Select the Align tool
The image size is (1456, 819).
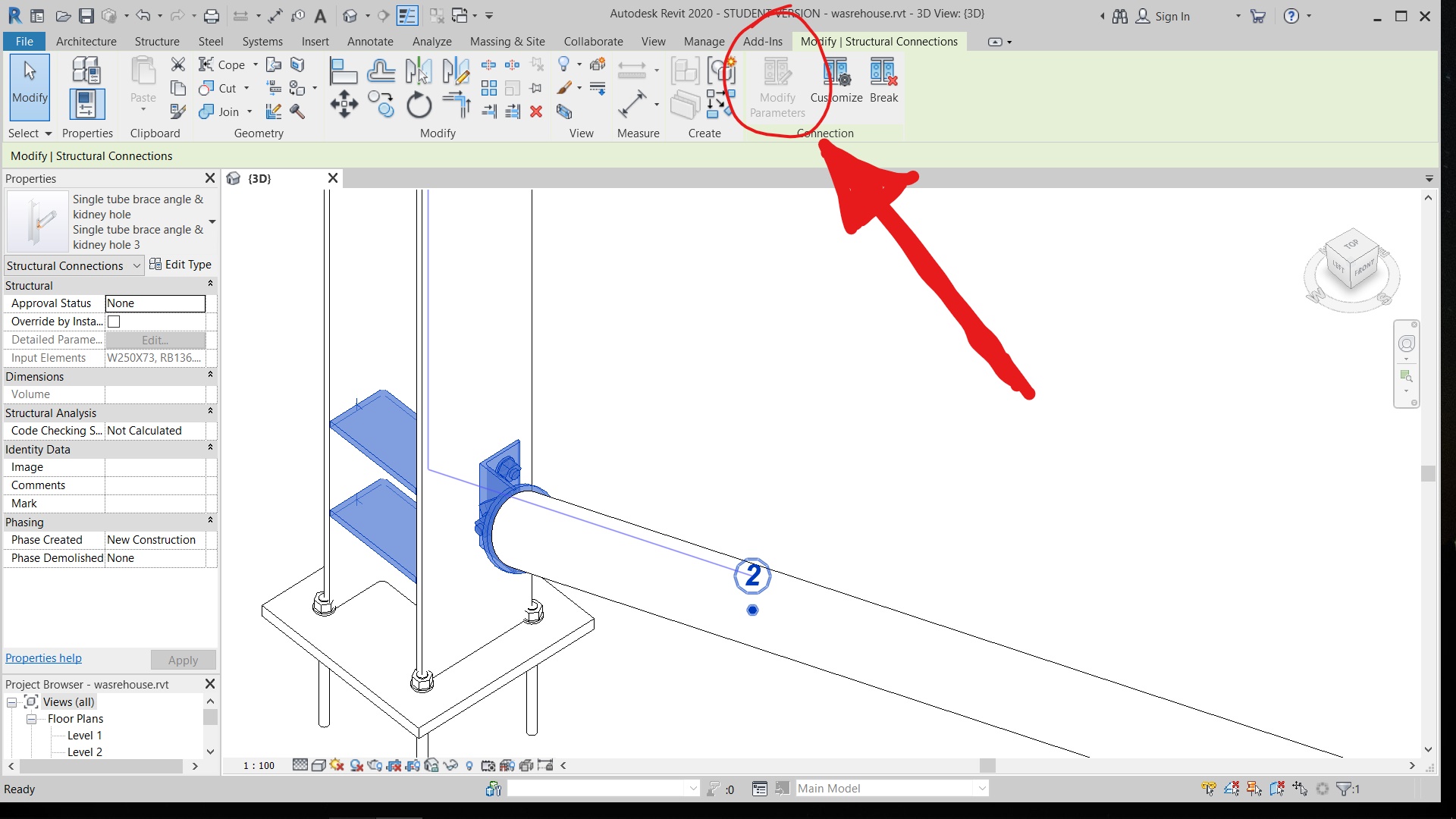point(344,70)
